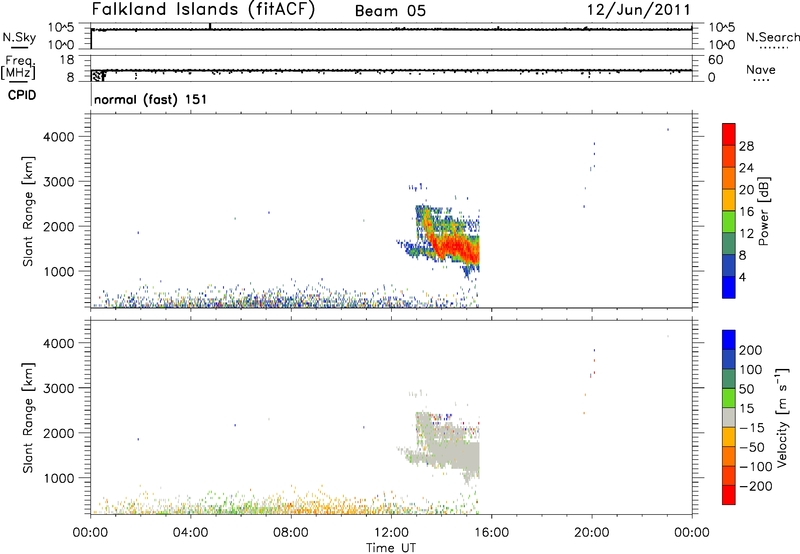Click the date '12/Jun/2011'
This screenshot has width=800, height=554.
638,10
